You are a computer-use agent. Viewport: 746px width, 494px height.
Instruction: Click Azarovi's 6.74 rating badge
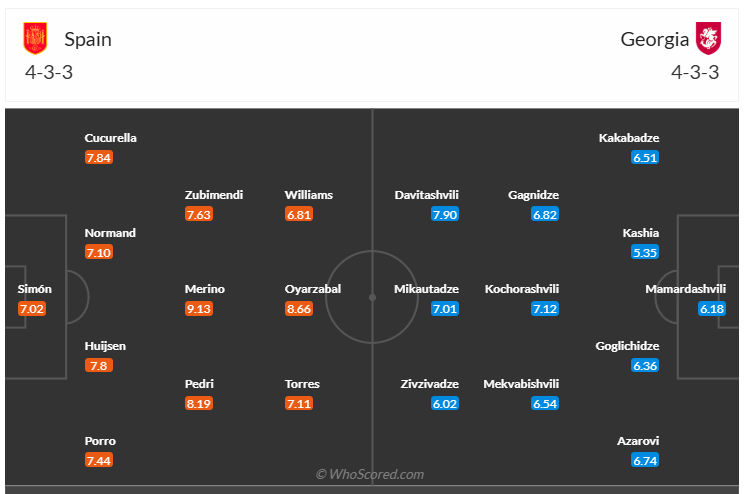point(645,460)
